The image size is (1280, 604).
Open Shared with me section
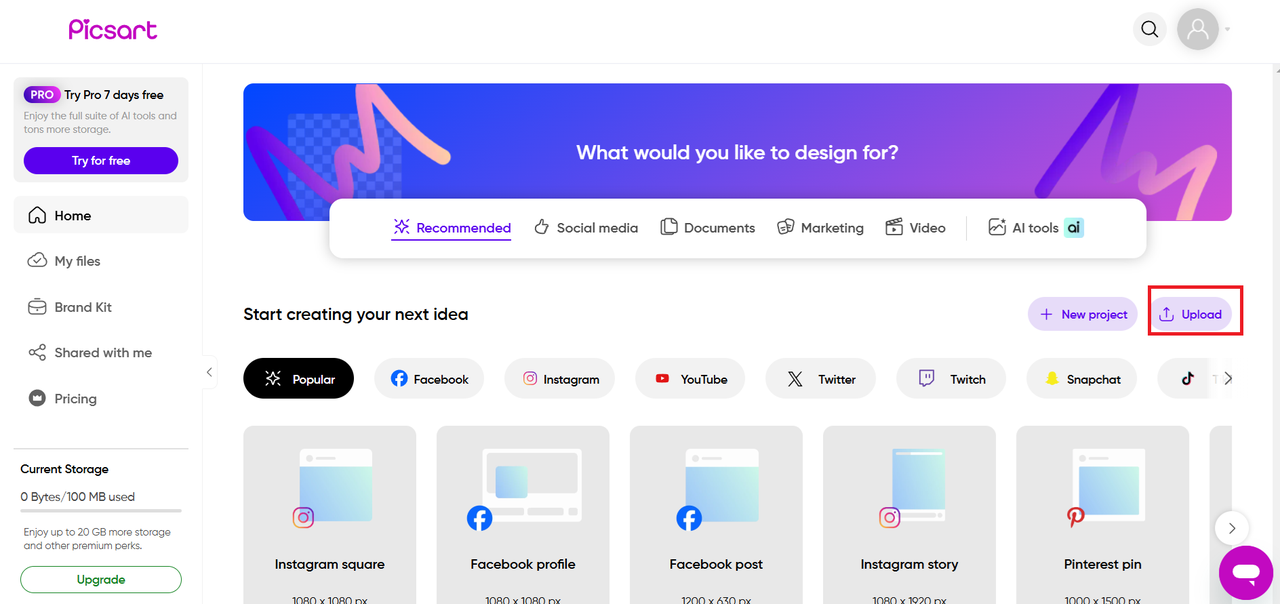[101, 352]
